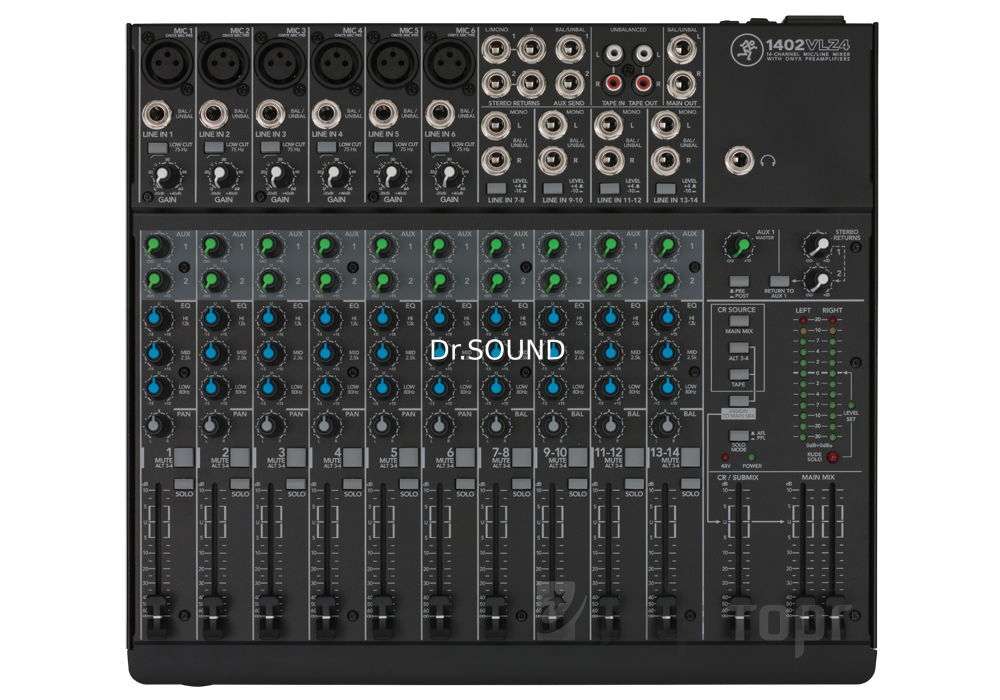Click the Line In 5 jack
This screenshot has width=1000, height=700.
pyautogui.click(x=383, y=115)
